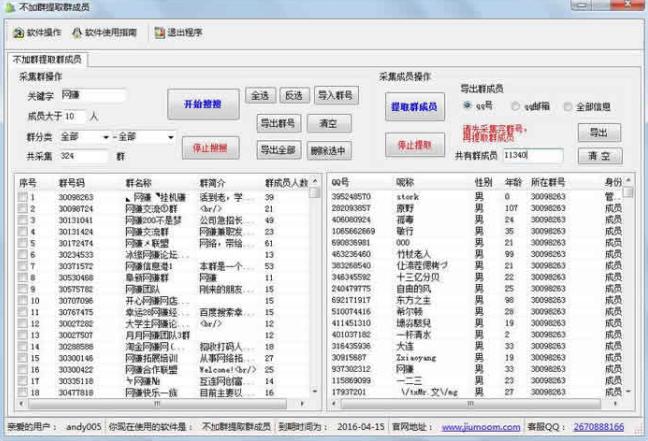Click the group list 清空 button
The width and height of the screenshot is (648, 441).
click(x=329, y=123)
